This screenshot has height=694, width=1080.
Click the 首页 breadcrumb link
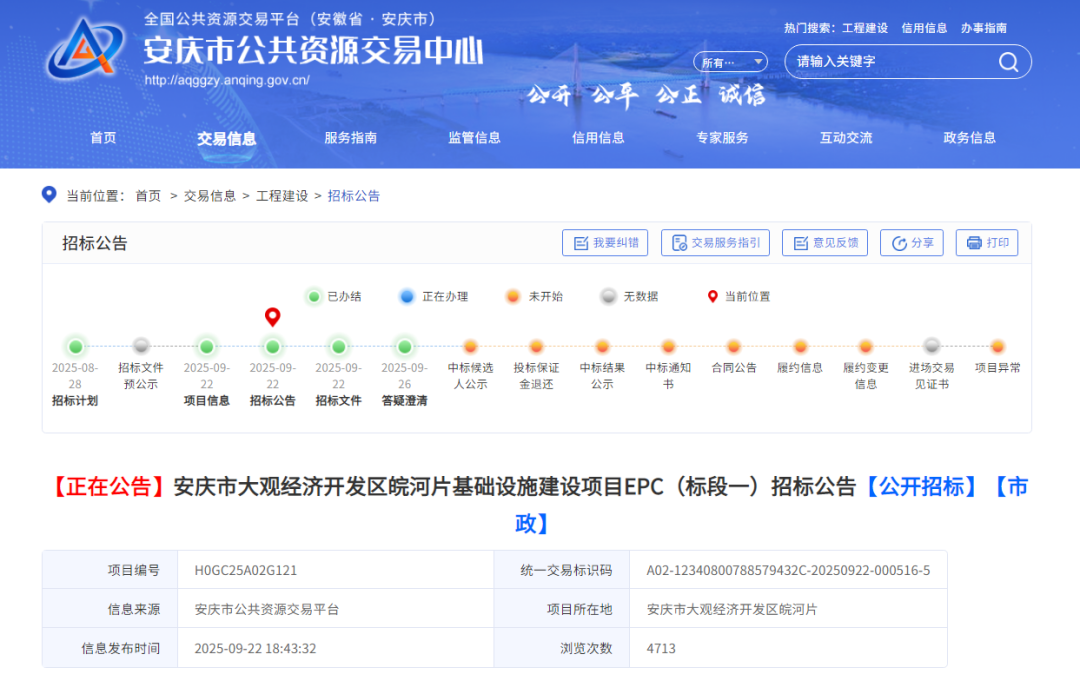click(x=148, y=196)
